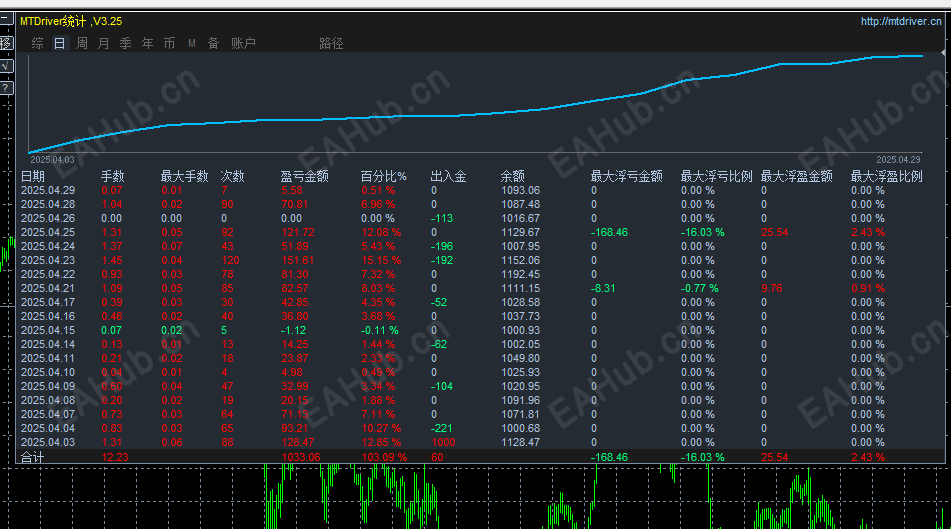
Task: Click the 次数 column header
Action: (232, 177)
